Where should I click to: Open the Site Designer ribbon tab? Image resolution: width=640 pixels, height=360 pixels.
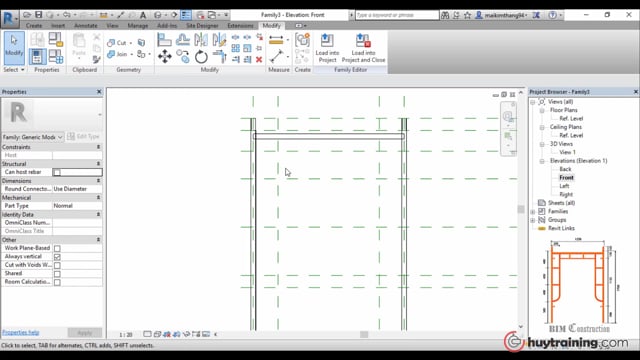pyautogui.click(x=202, y=26)
